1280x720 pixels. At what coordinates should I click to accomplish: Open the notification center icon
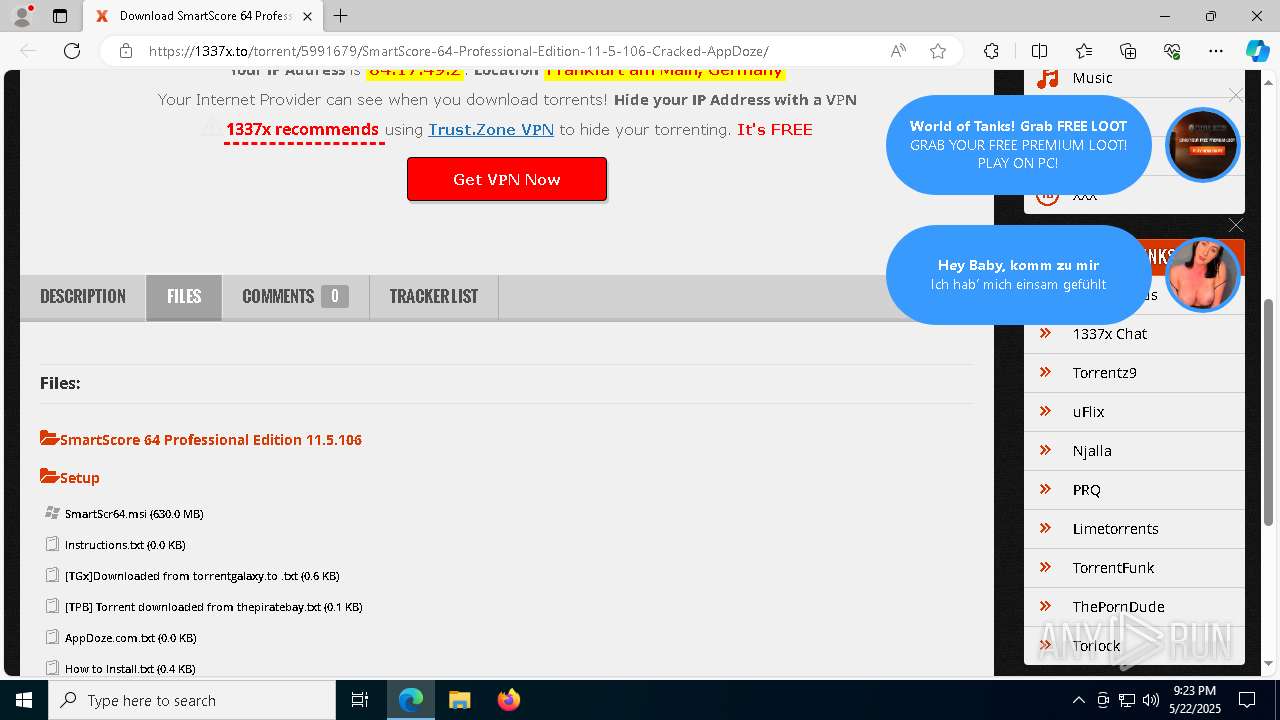point(1247,700)
